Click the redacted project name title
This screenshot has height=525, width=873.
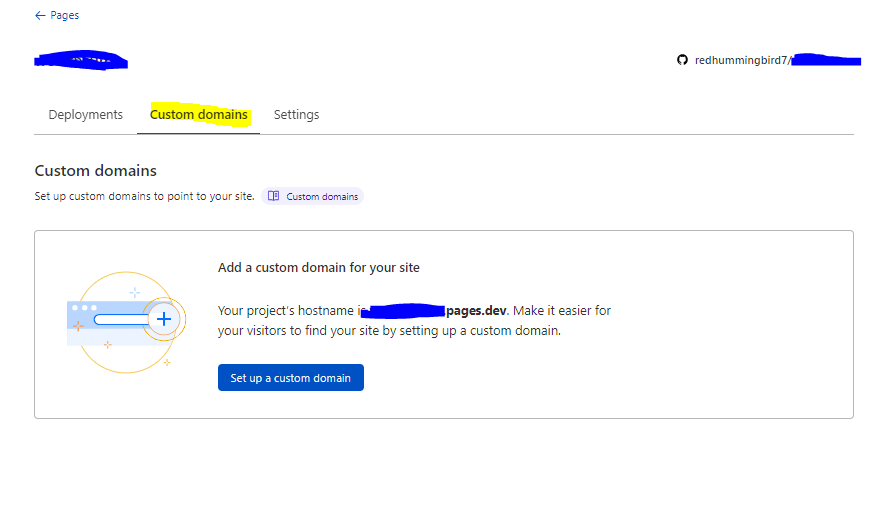(x=80, y=61)
